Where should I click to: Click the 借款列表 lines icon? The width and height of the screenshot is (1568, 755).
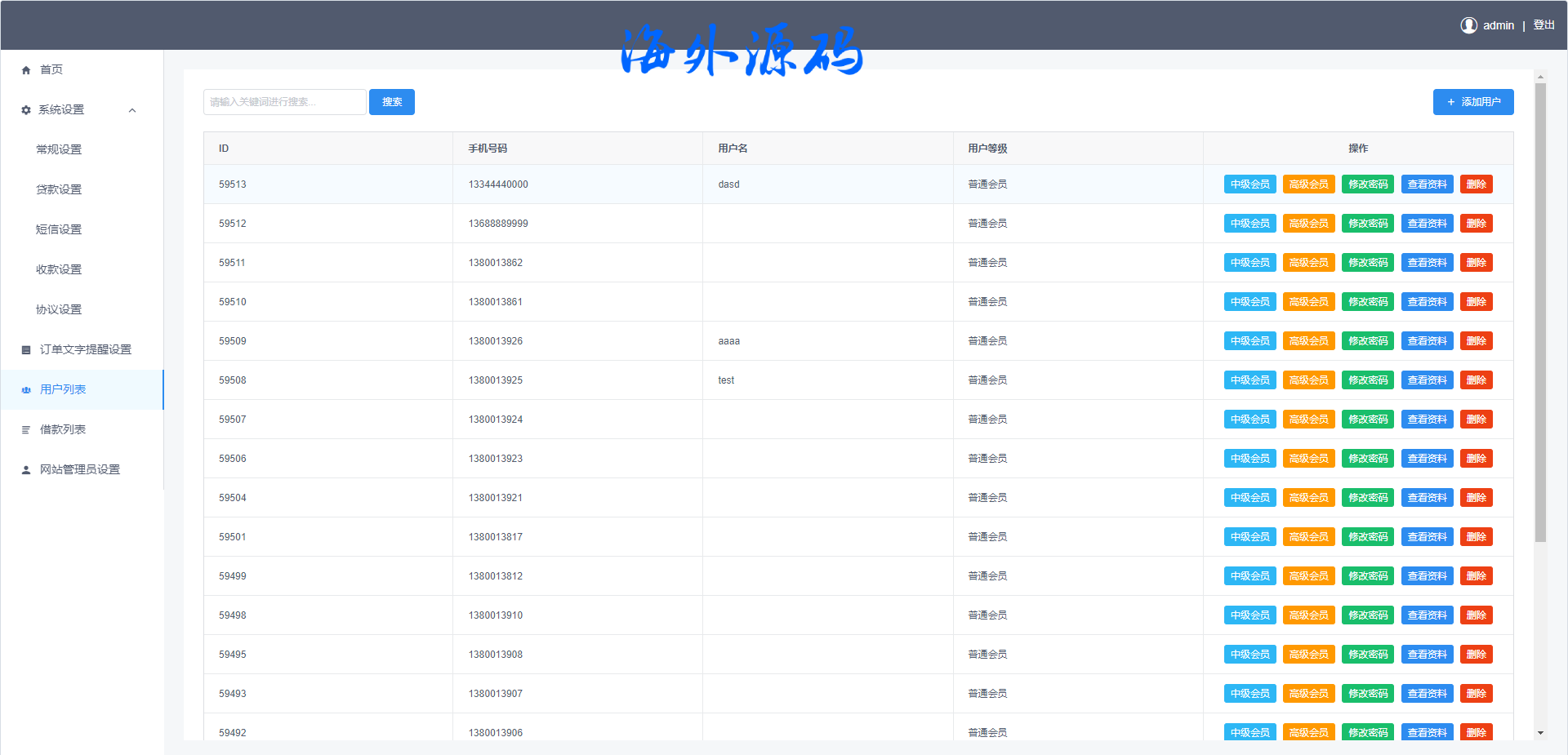coord(26,430)
